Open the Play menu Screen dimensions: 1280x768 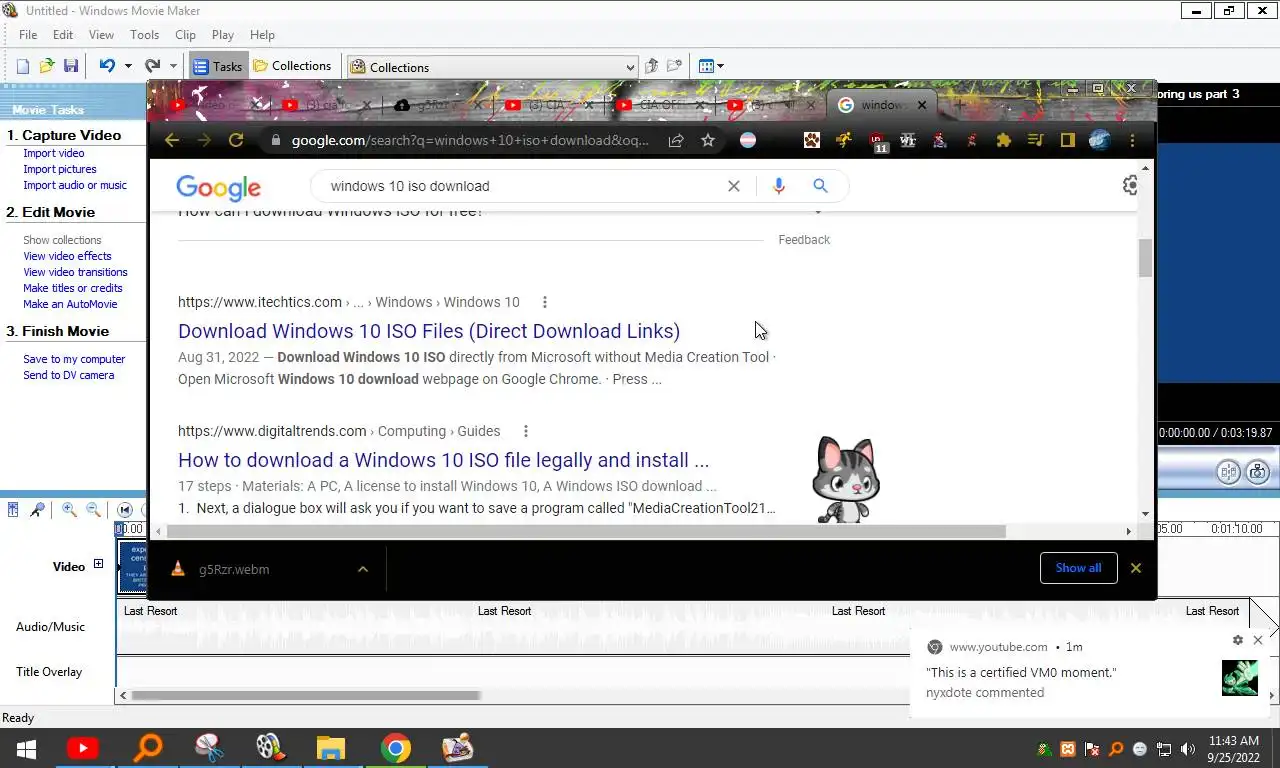pos(223,35)
